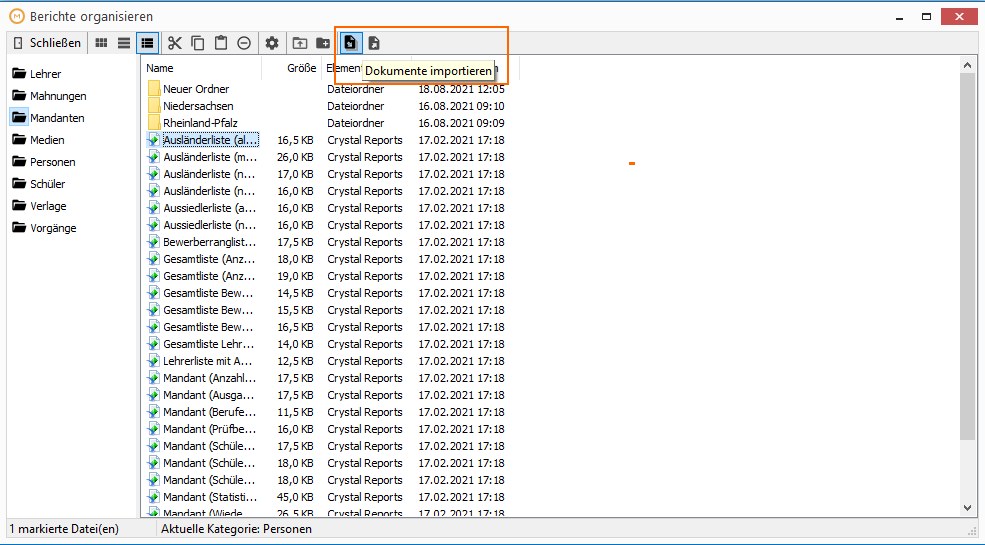This screenshot has height=545, width=985.
Task: Click the Schließen button
Action: click(x=48, y=43)
